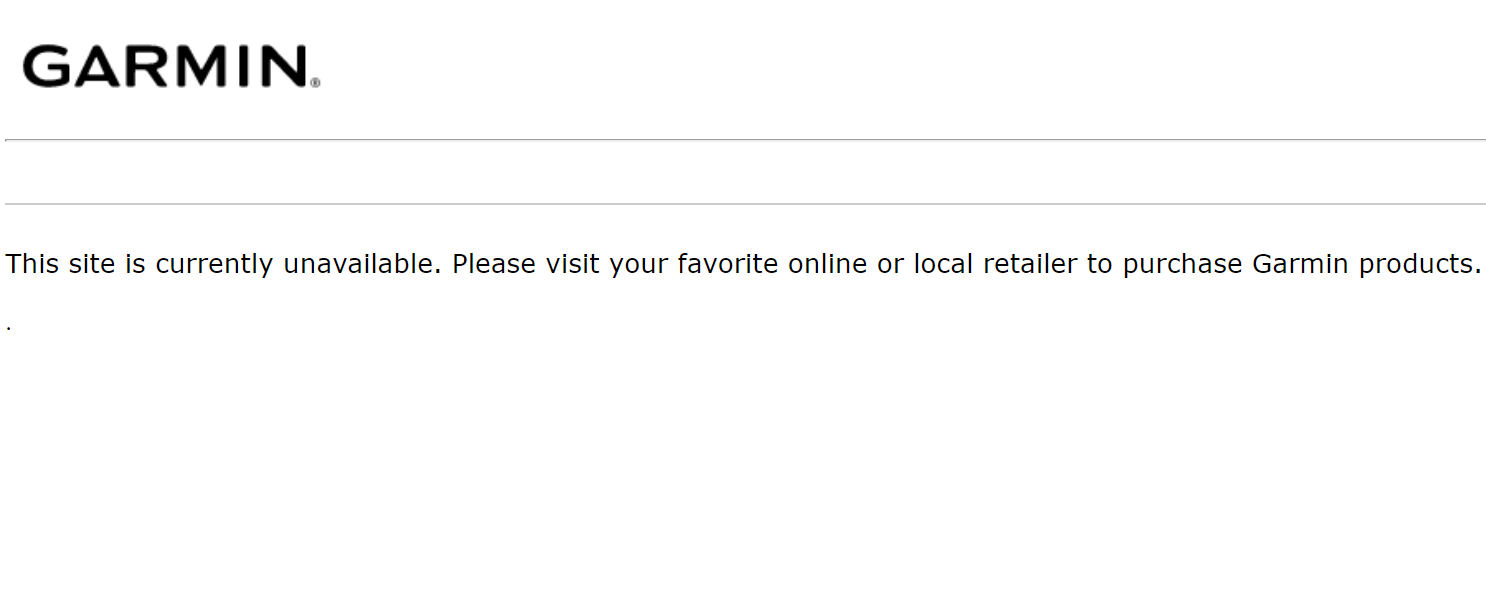Viewport: 1486px width, 600px height.
Task: Click the registered trademark symbol beside the logo
Action: point(316,84)
